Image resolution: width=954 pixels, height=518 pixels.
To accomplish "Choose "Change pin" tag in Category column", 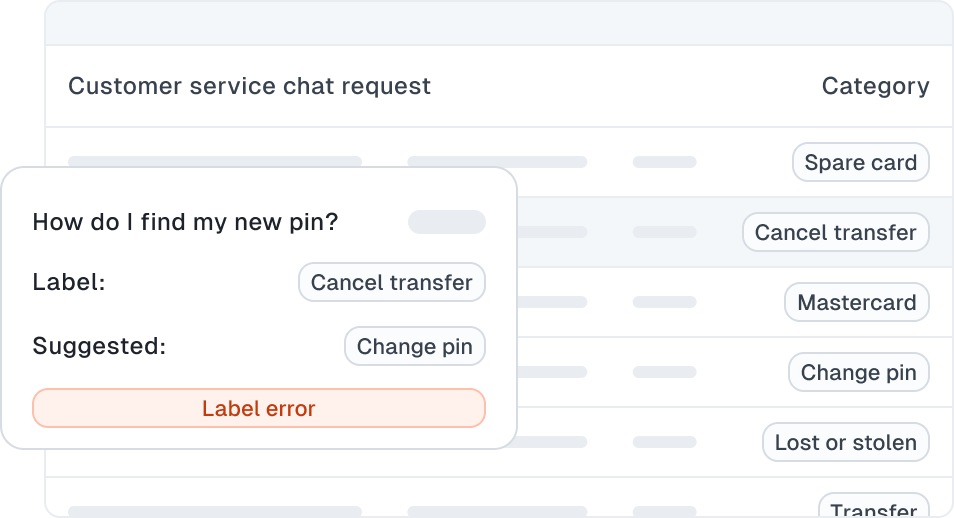I will coord(858,372).
